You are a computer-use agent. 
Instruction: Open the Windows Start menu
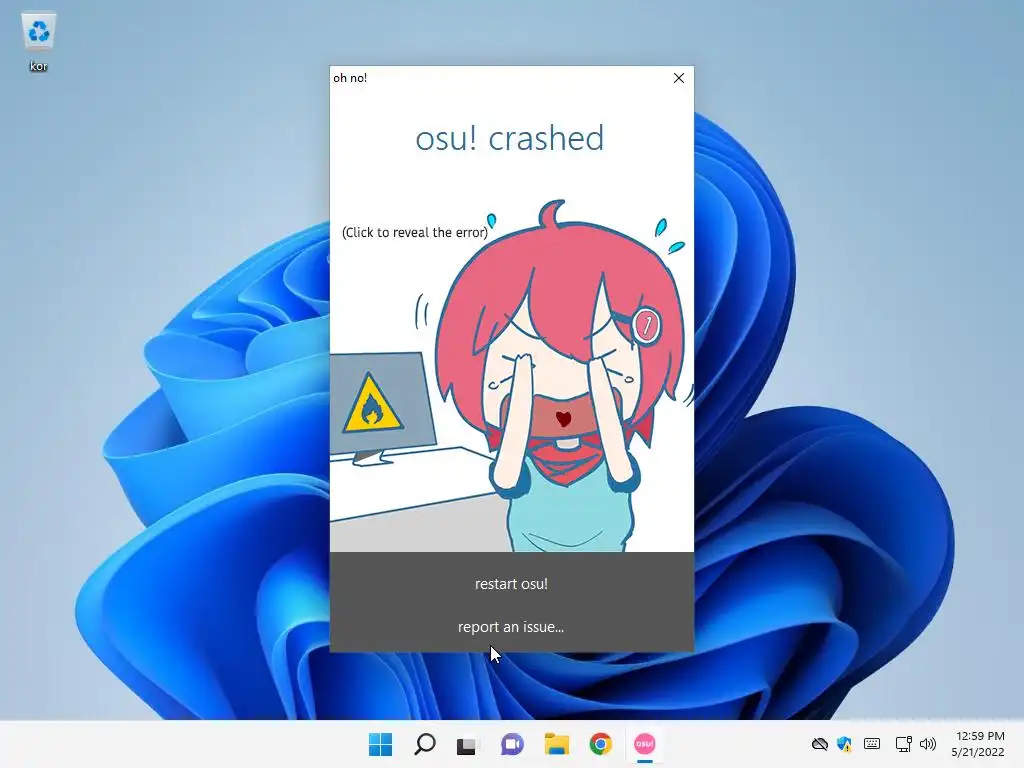tap(381, 744)
